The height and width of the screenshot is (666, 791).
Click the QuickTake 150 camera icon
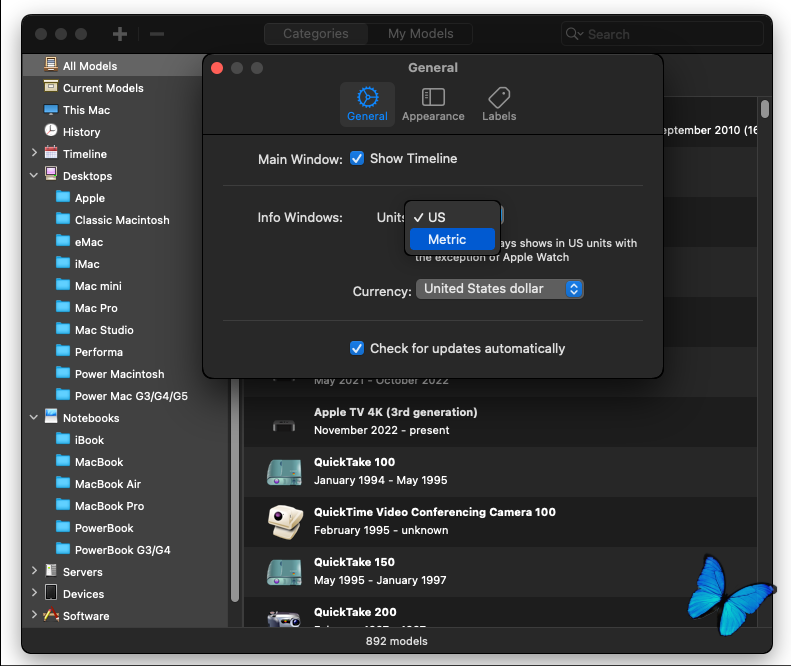284,573
